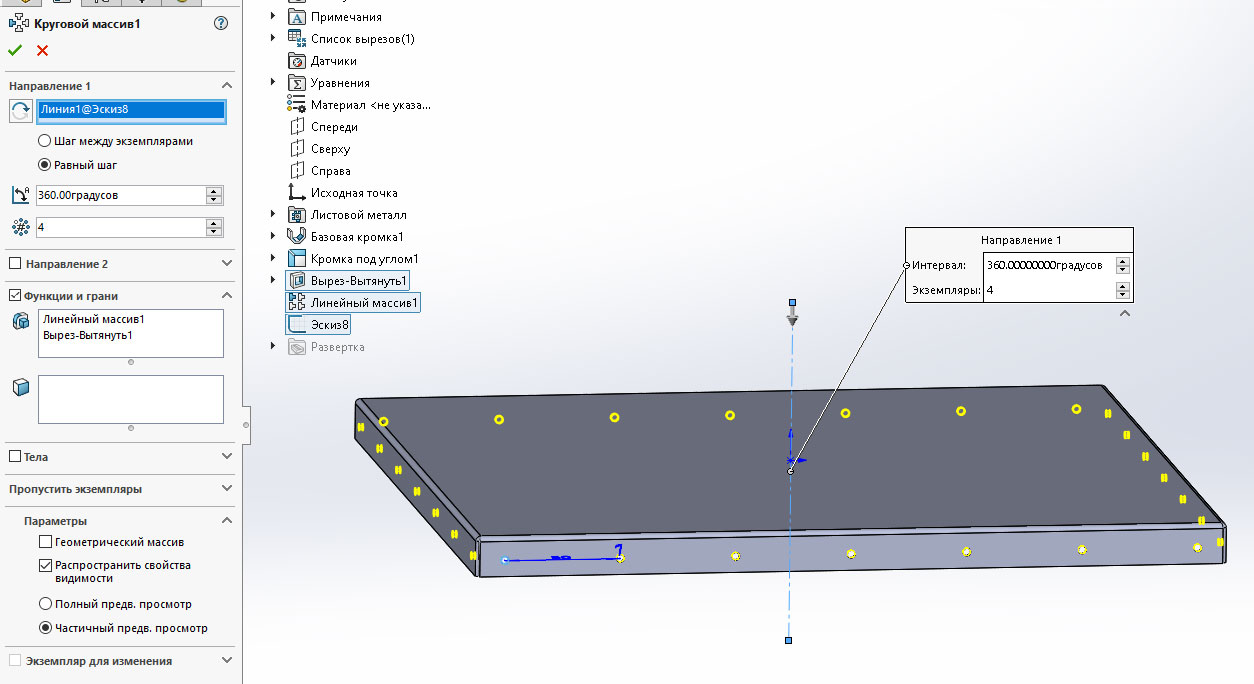Click the Сверху plane icon
This screenshot has width=1254, height=684.
click(296, 149)
